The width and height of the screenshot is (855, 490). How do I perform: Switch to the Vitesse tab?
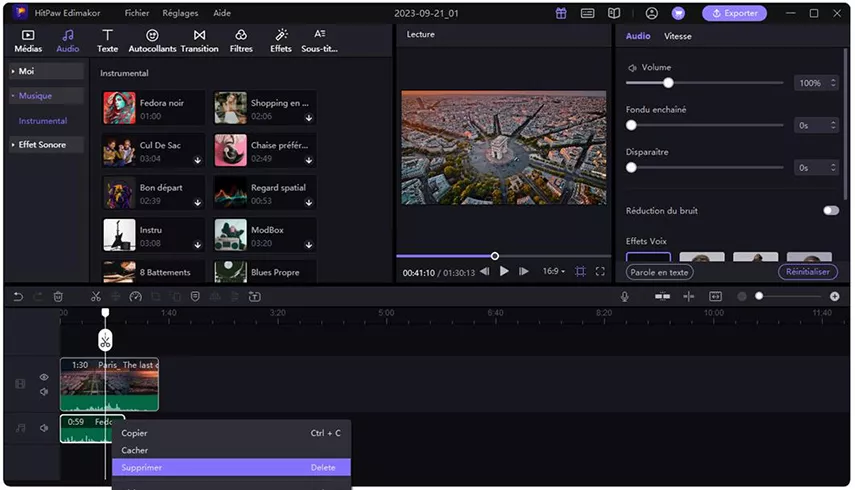(x=678, y=36)
